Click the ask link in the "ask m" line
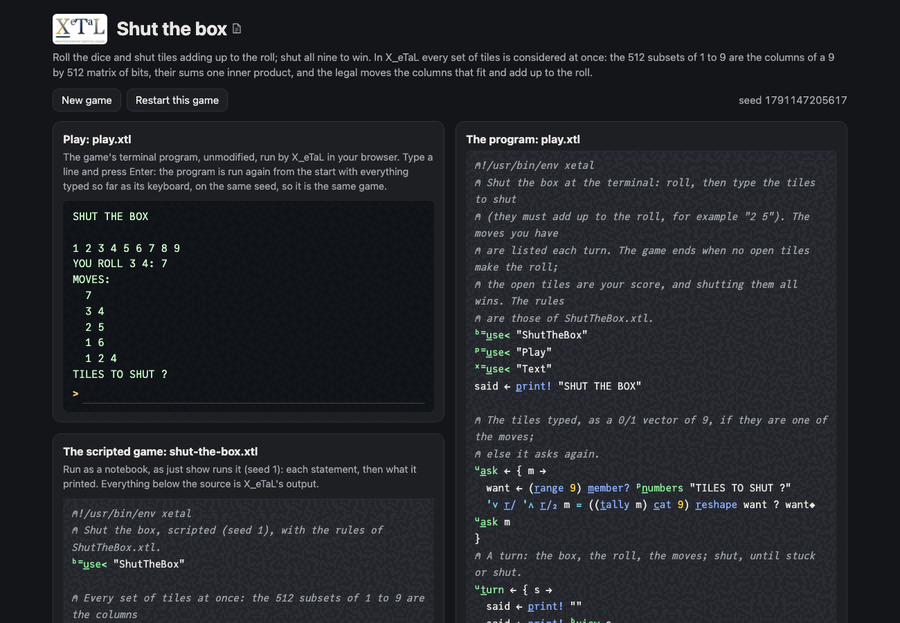 [488, 521]
